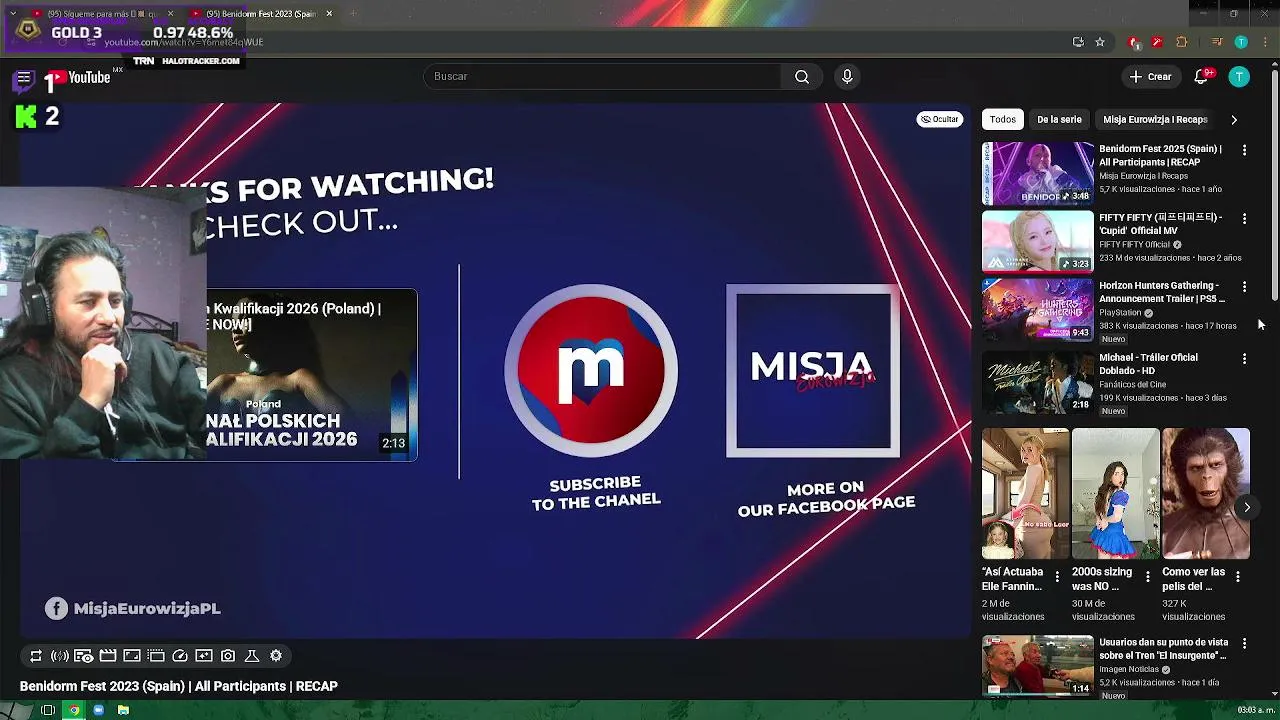Open options menu for FIFTY FIFTY Cupid video
This screenshot has width=1280, height=720.
1244,218
